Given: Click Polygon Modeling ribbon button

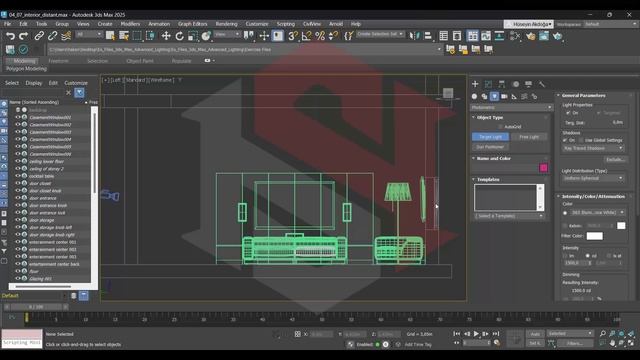Looking at the screenshot, I should [x=27, y=69].
